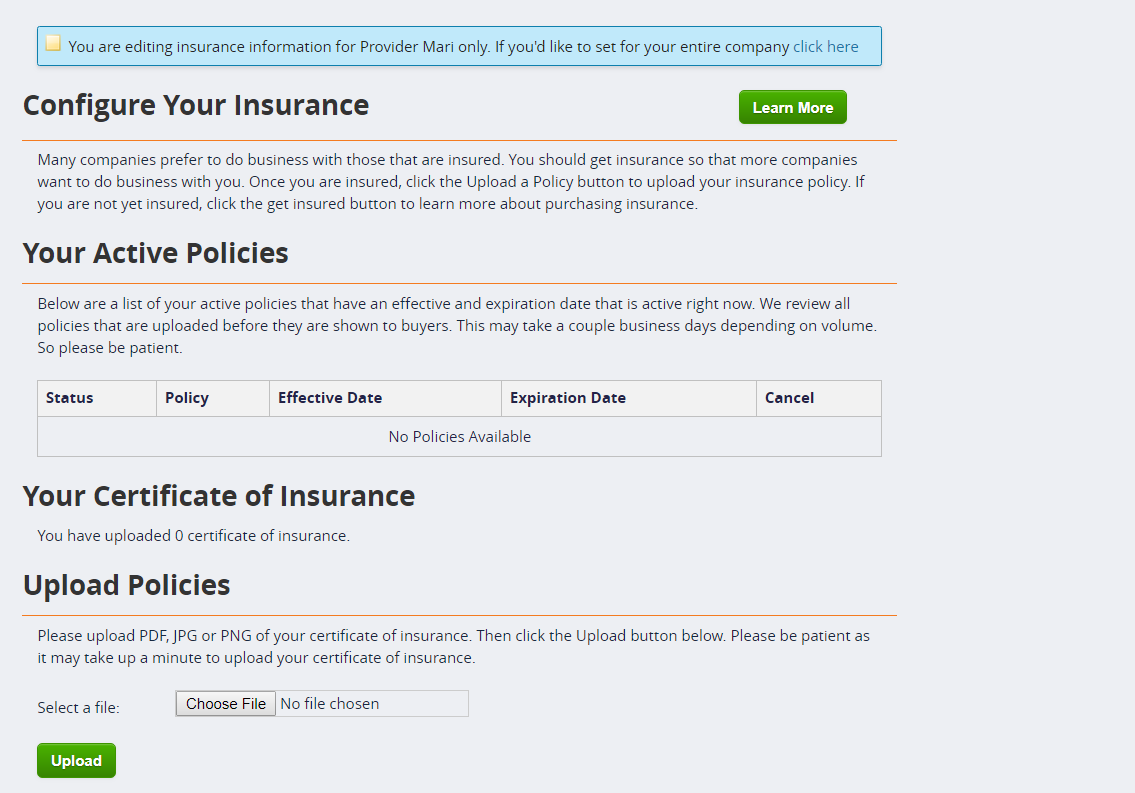Select the Expiration Date column header
The height and width of the screenshot is (793, 1135).
pyautogui.click(x=629, y=398)
